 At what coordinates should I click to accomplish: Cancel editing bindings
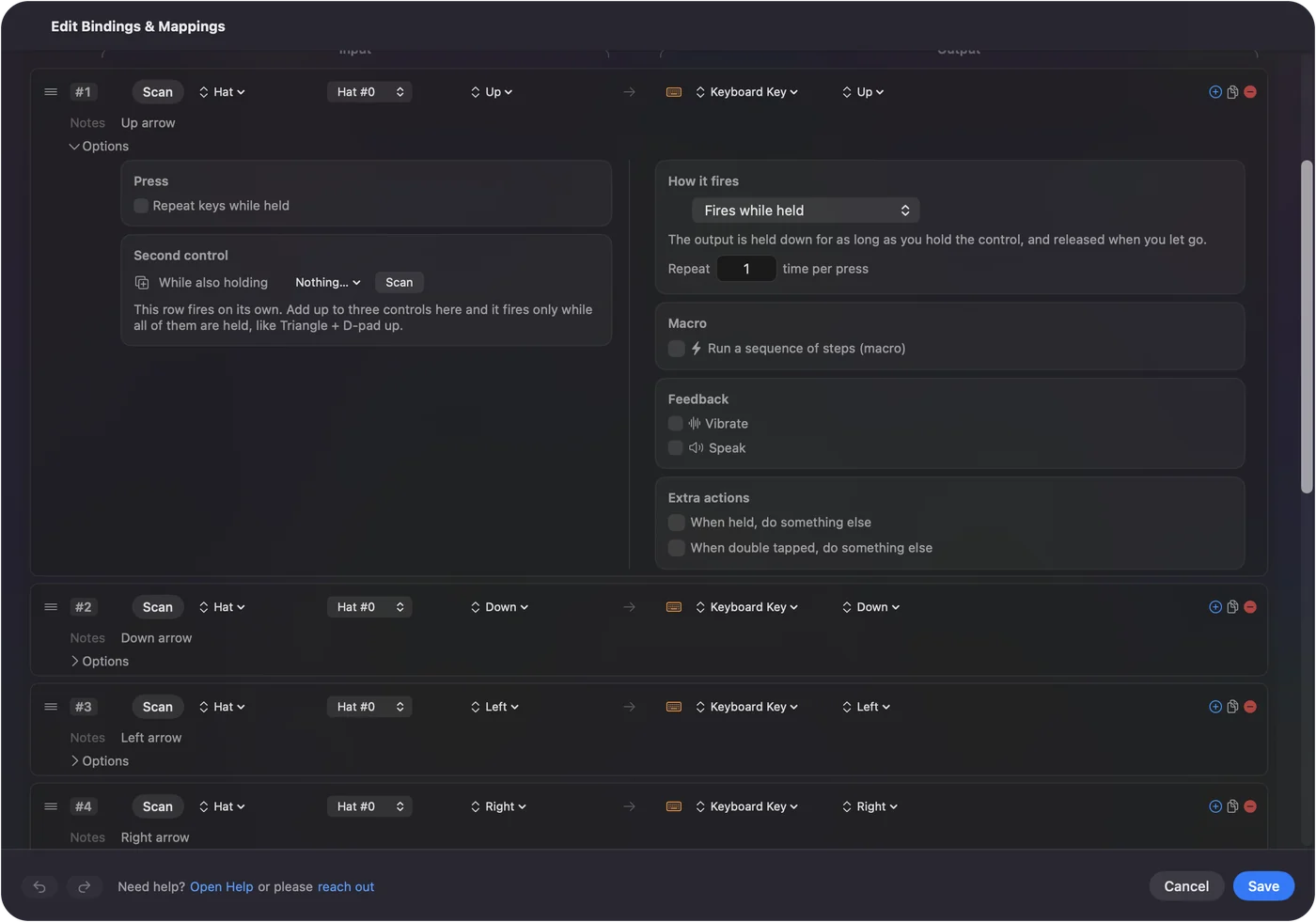tap(1186, 886)
